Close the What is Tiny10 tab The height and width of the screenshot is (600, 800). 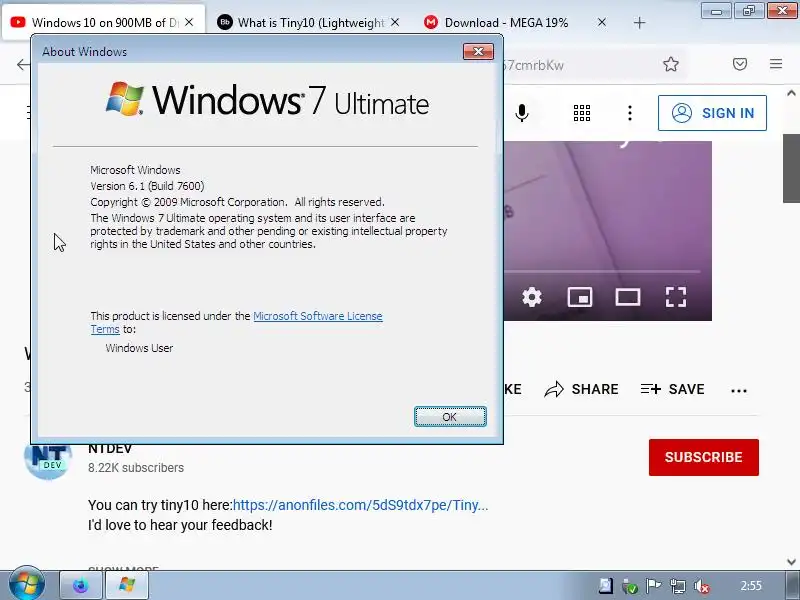[395, 22]
